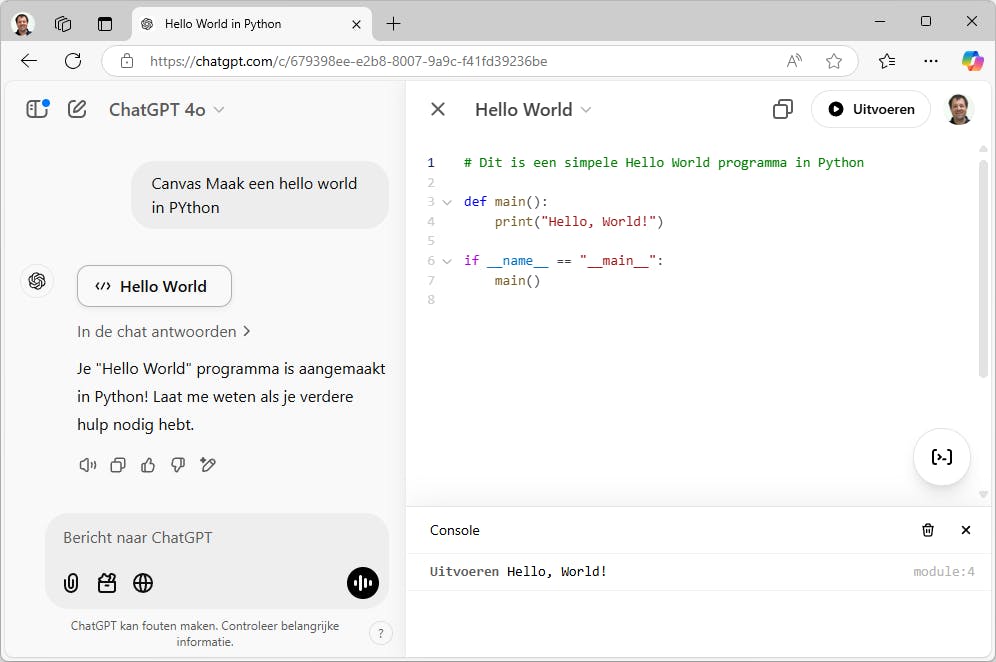Open the globe web search tool

pyautogui.click(x=143, y=583)
